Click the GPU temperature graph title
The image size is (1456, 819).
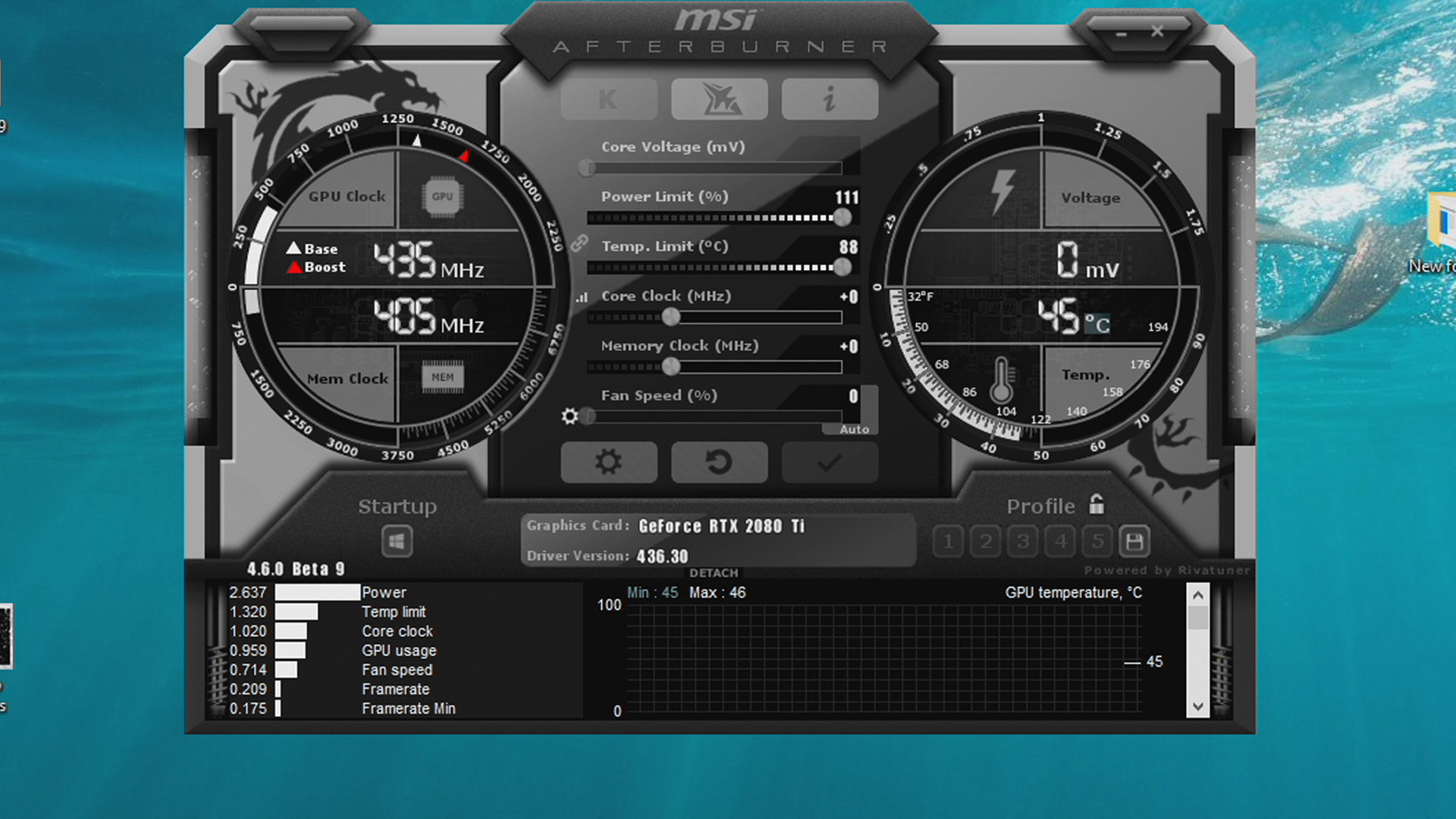pyautogui.click(x=1073, y=592)
